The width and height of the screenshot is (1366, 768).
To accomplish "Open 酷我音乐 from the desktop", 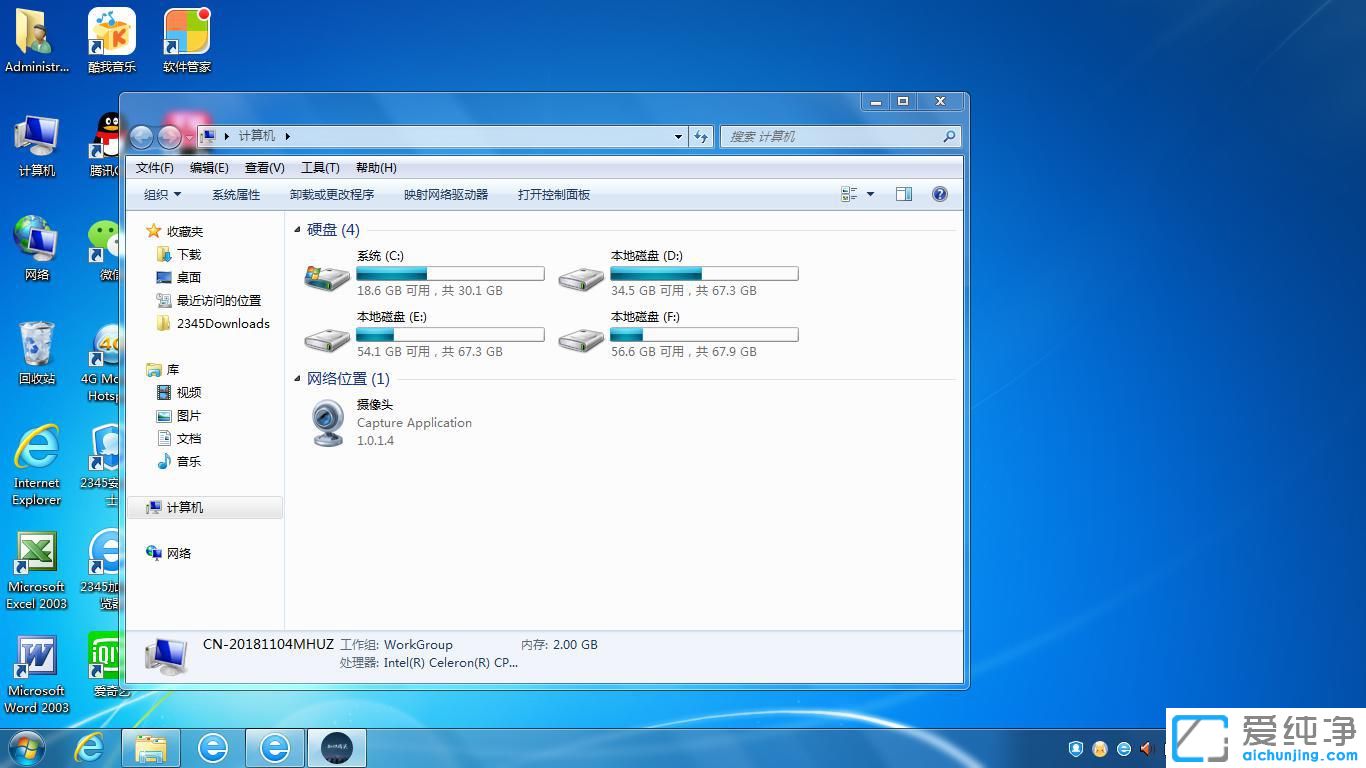I will pyautogui.click(x=110, y=40).
